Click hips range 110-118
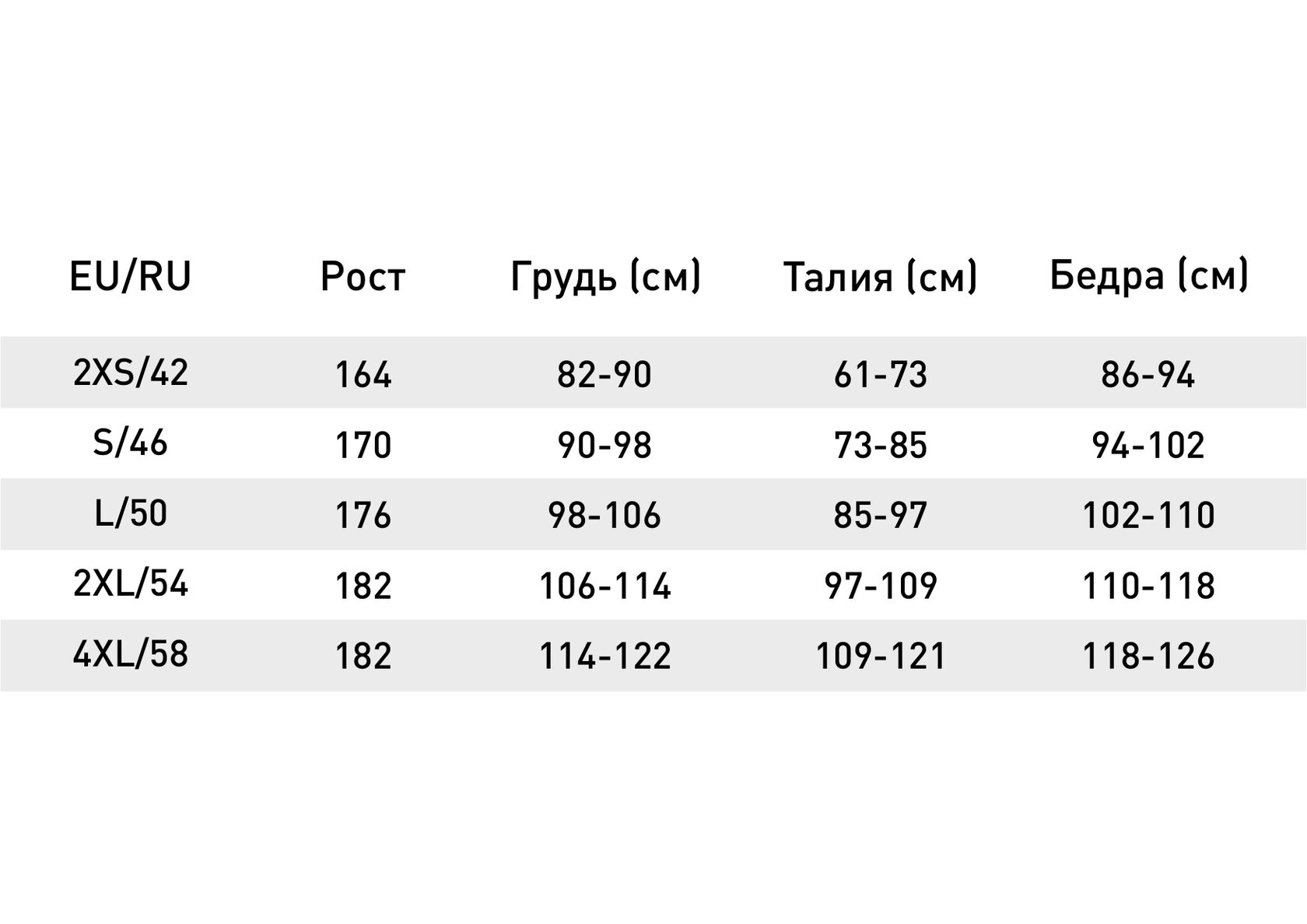Viewport: 1307px width, 924px height. coord(1148,586)
